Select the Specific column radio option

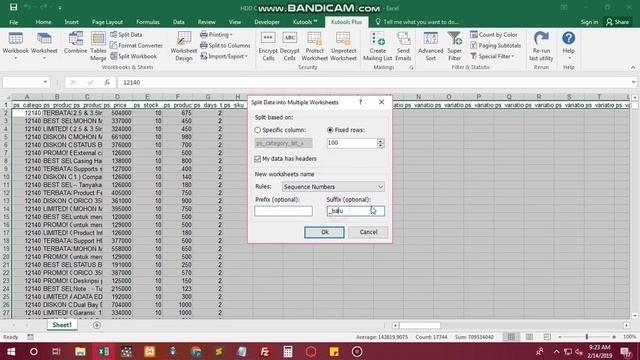click(258, 130)
